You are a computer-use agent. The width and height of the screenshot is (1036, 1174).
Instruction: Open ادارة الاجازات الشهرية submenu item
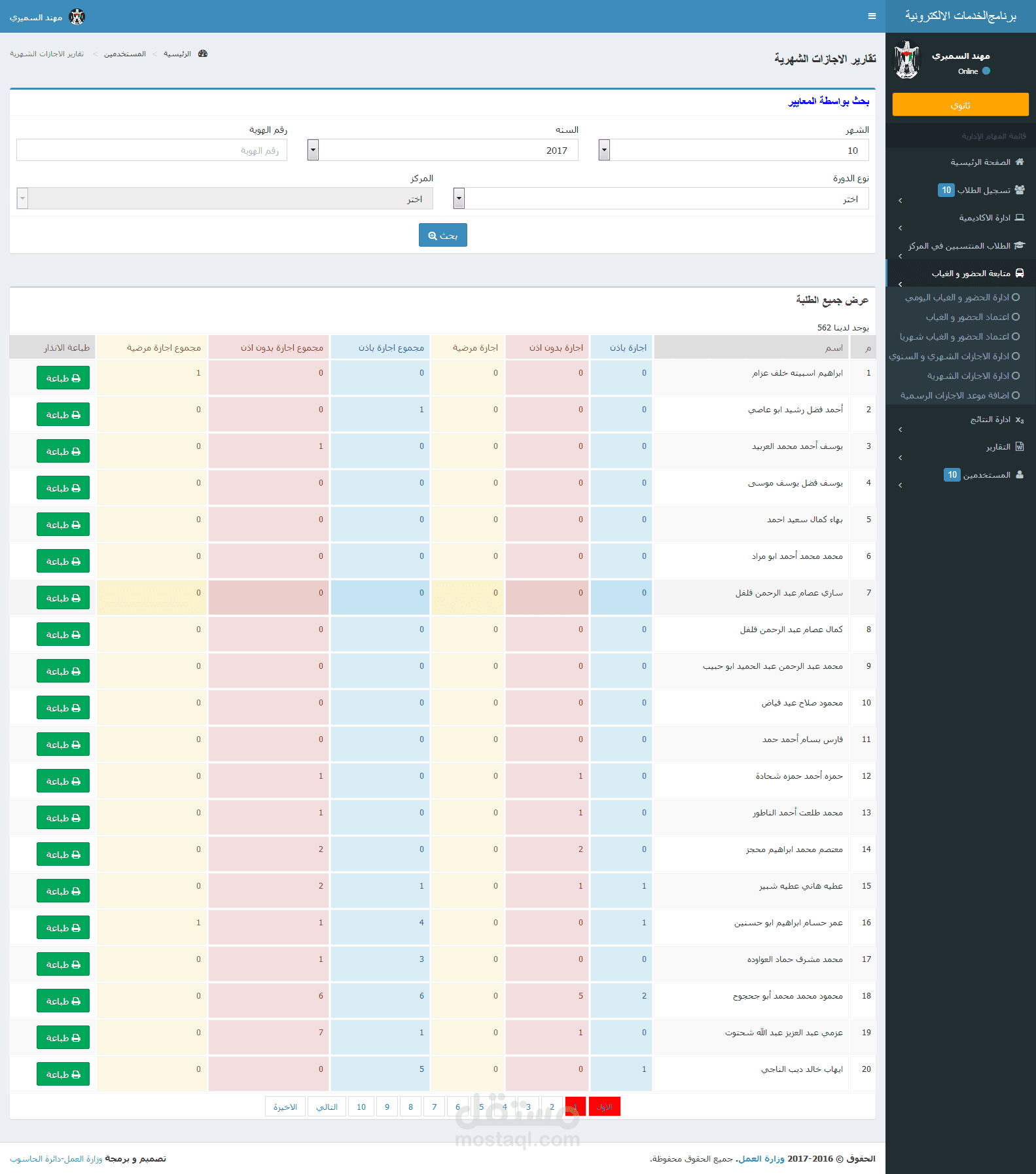click(973, 376)
